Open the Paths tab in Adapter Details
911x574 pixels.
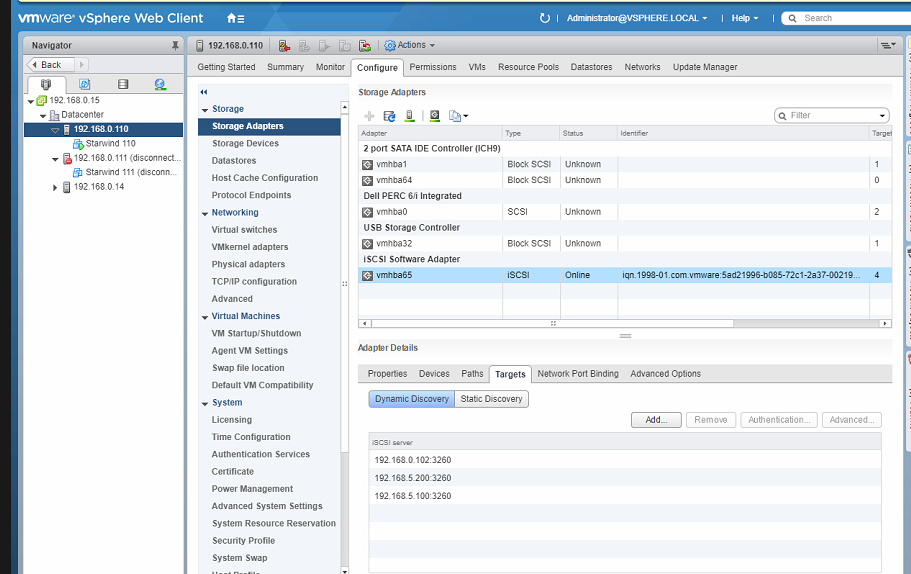tap(472, 374)
